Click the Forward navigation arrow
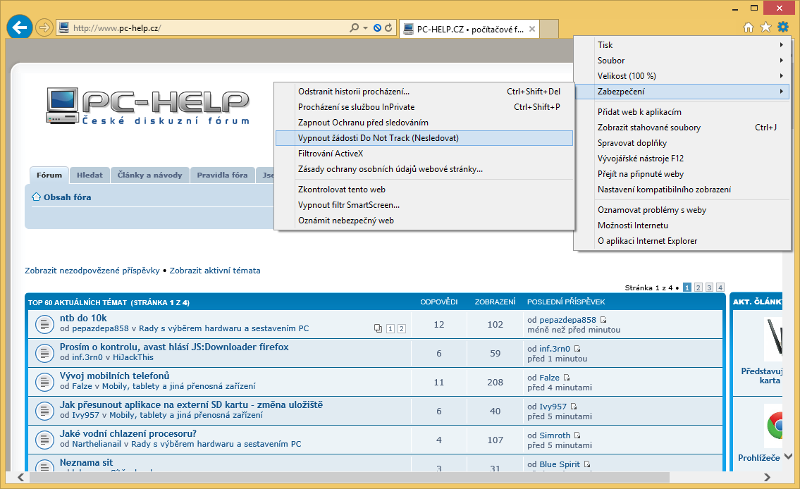 coord(44,28)
